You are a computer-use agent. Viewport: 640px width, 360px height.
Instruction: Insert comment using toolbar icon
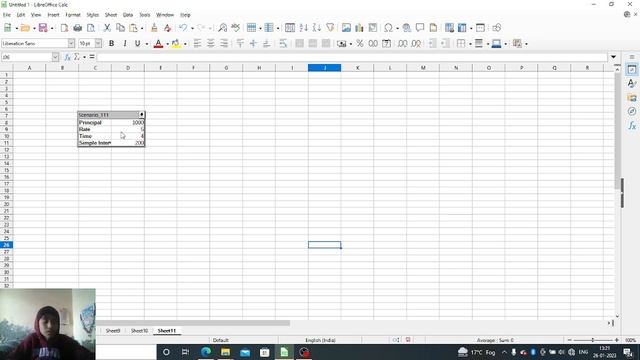pyautogui.click(x=420, y=28)
